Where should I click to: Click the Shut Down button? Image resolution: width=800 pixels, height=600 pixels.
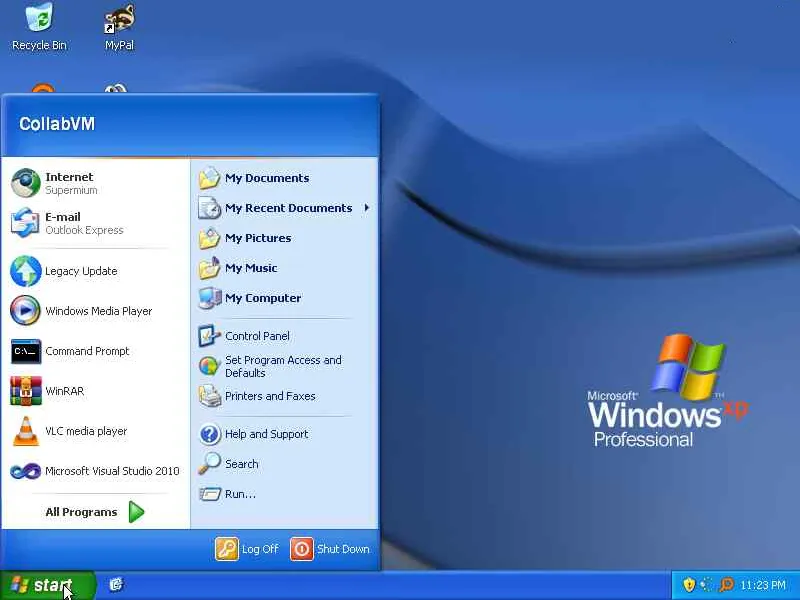tap(330, 549)
